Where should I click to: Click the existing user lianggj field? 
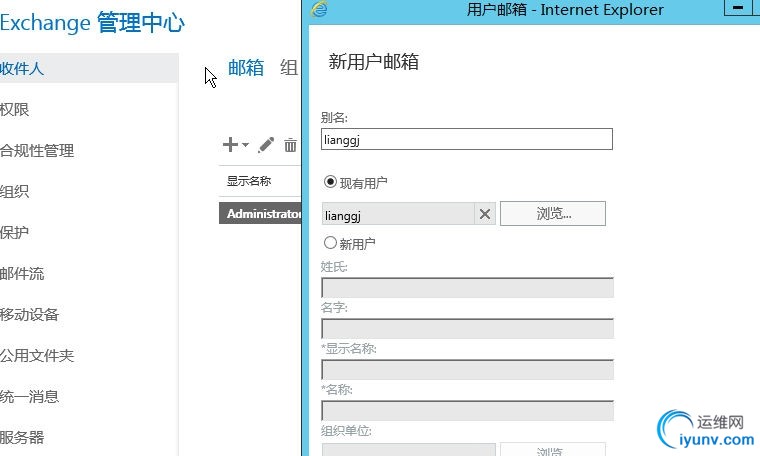click(398, 214)
